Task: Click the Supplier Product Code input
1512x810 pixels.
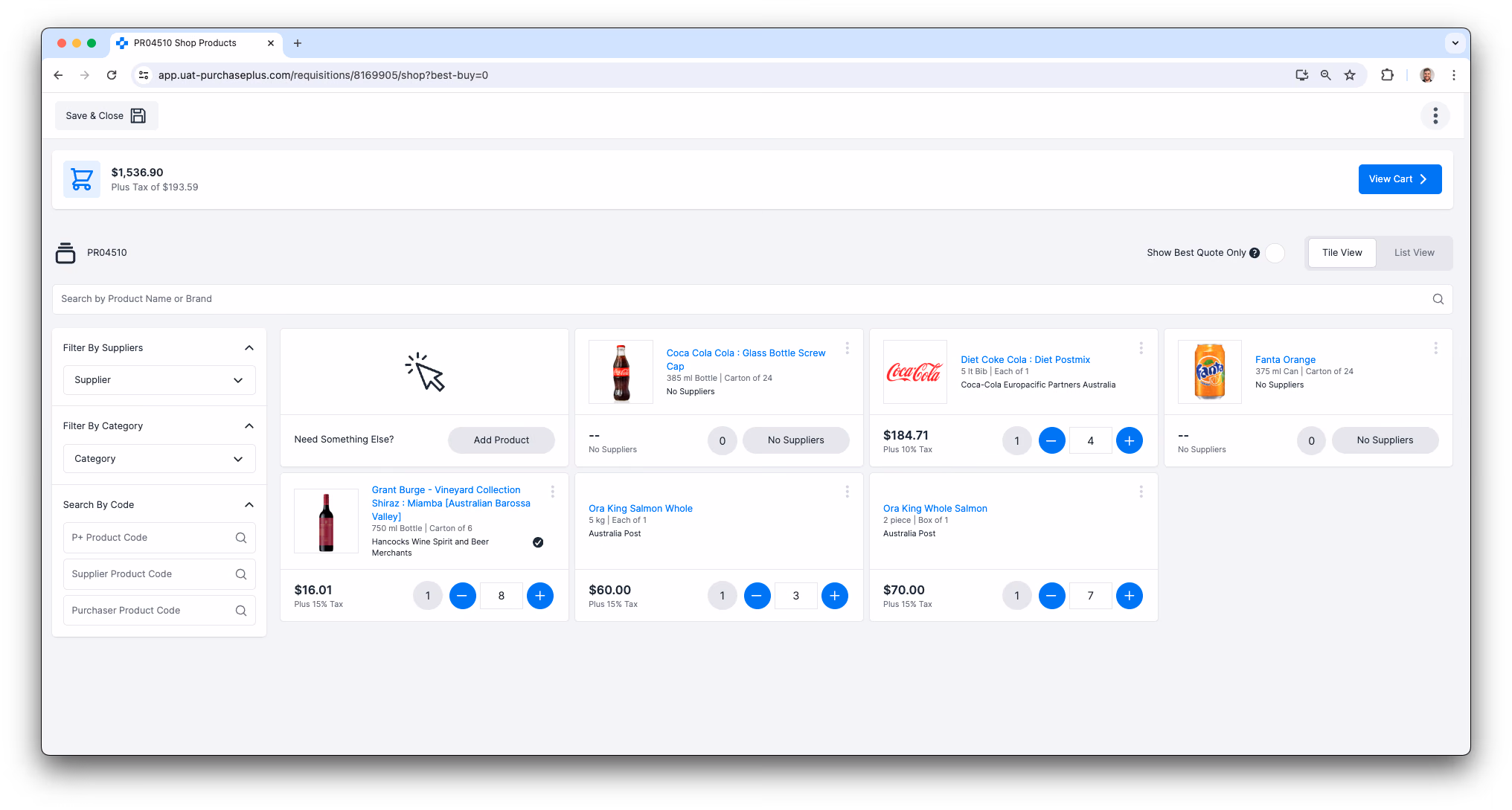Action: point(159,574)
